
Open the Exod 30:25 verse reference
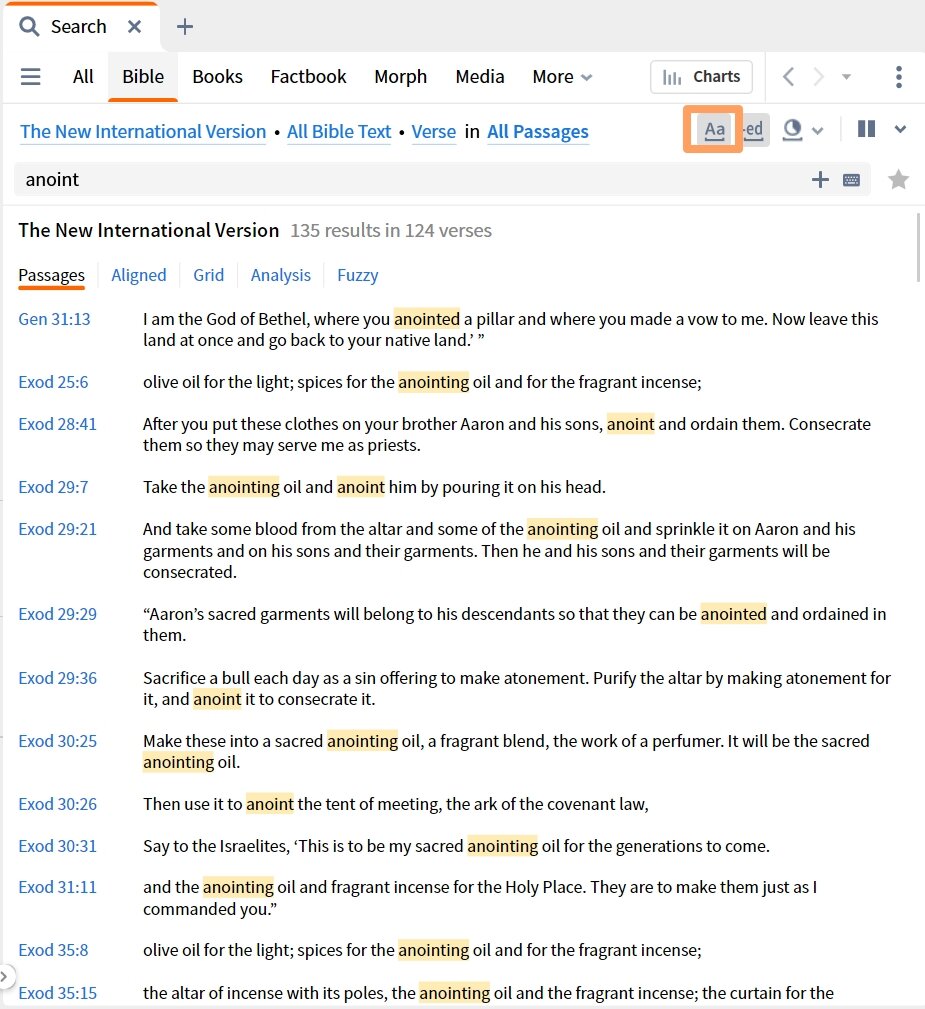coord(57,741)
